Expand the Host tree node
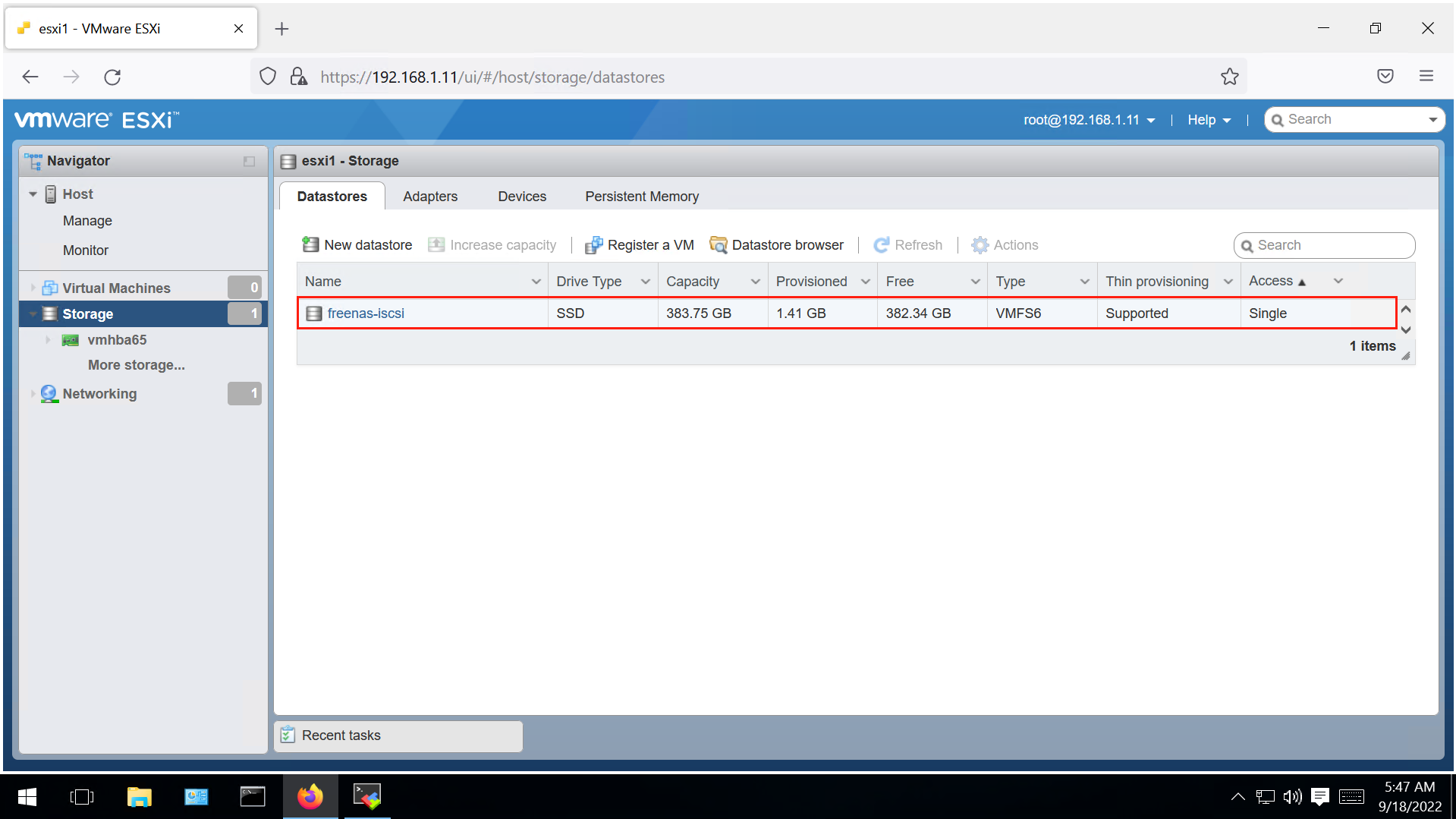The height and width of the screenshot is (819, 1456). 33,194
